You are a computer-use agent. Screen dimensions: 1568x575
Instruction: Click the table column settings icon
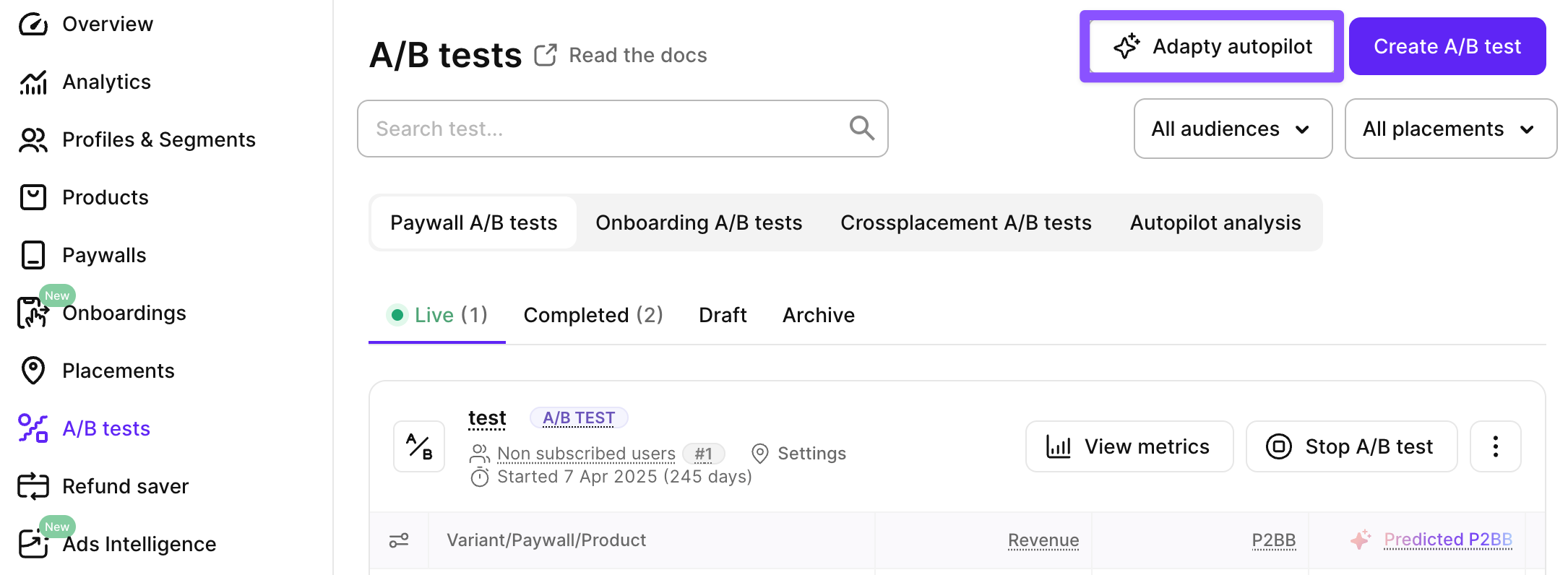(399, 540)
